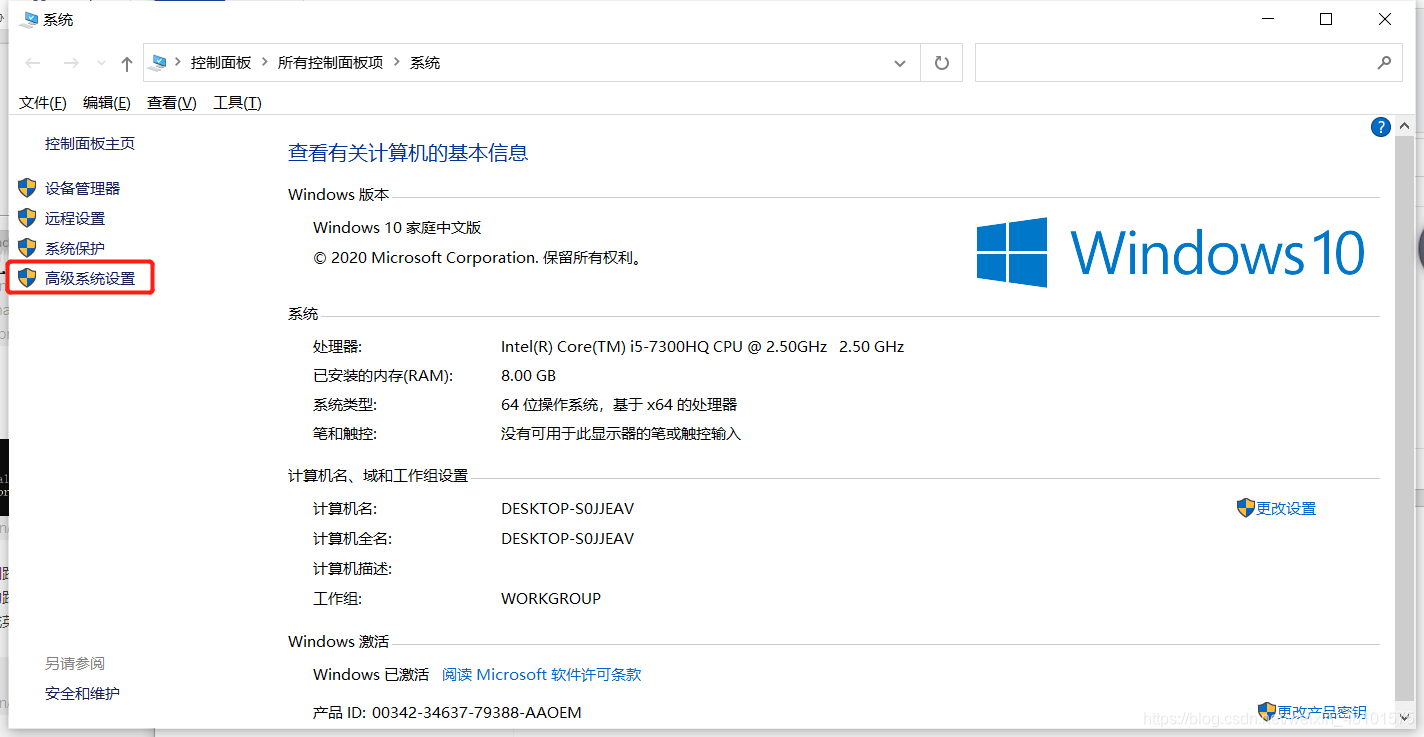Click the computer icon in the address bar
The height and width of the screenshot is (737, 1424).
(159, 62)
